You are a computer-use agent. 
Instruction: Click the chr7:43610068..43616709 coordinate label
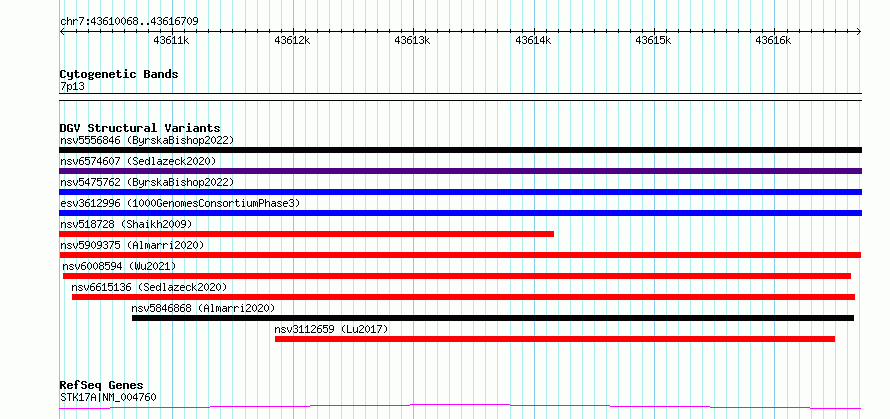pyautogui.click(x=129, y=22)
